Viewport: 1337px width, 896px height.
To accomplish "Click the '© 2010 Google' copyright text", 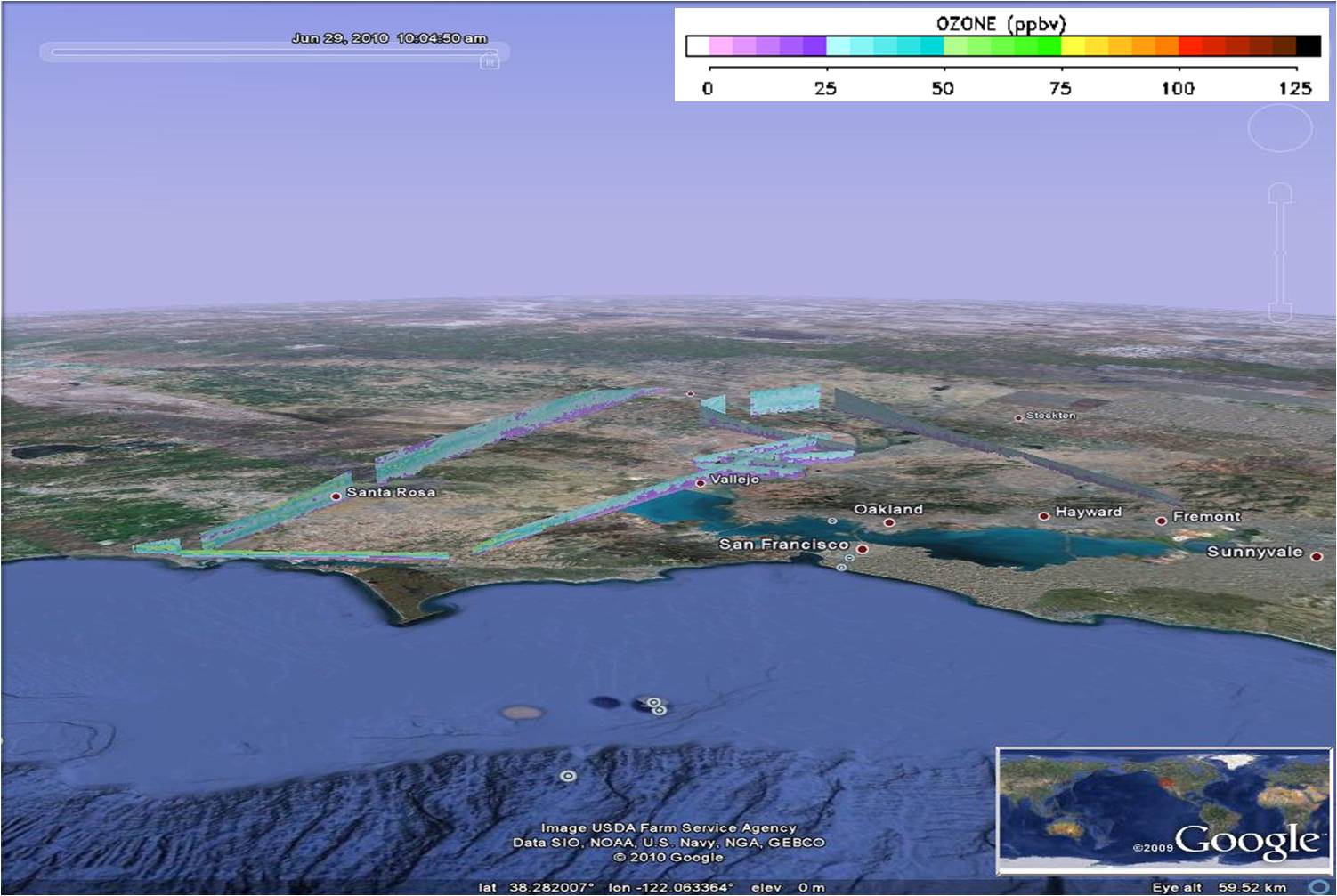I will 668,857.
